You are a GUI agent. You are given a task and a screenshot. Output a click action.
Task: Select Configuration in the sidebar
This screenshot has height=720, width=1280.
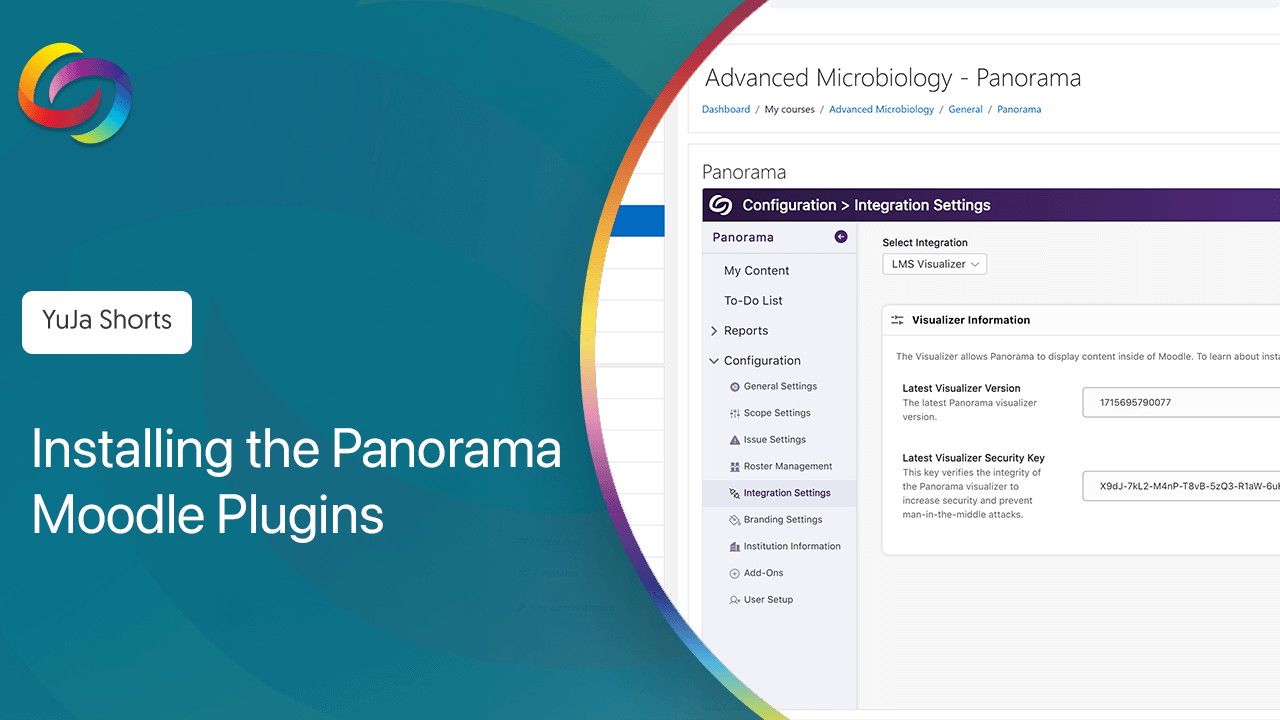[x=762, y=361]
